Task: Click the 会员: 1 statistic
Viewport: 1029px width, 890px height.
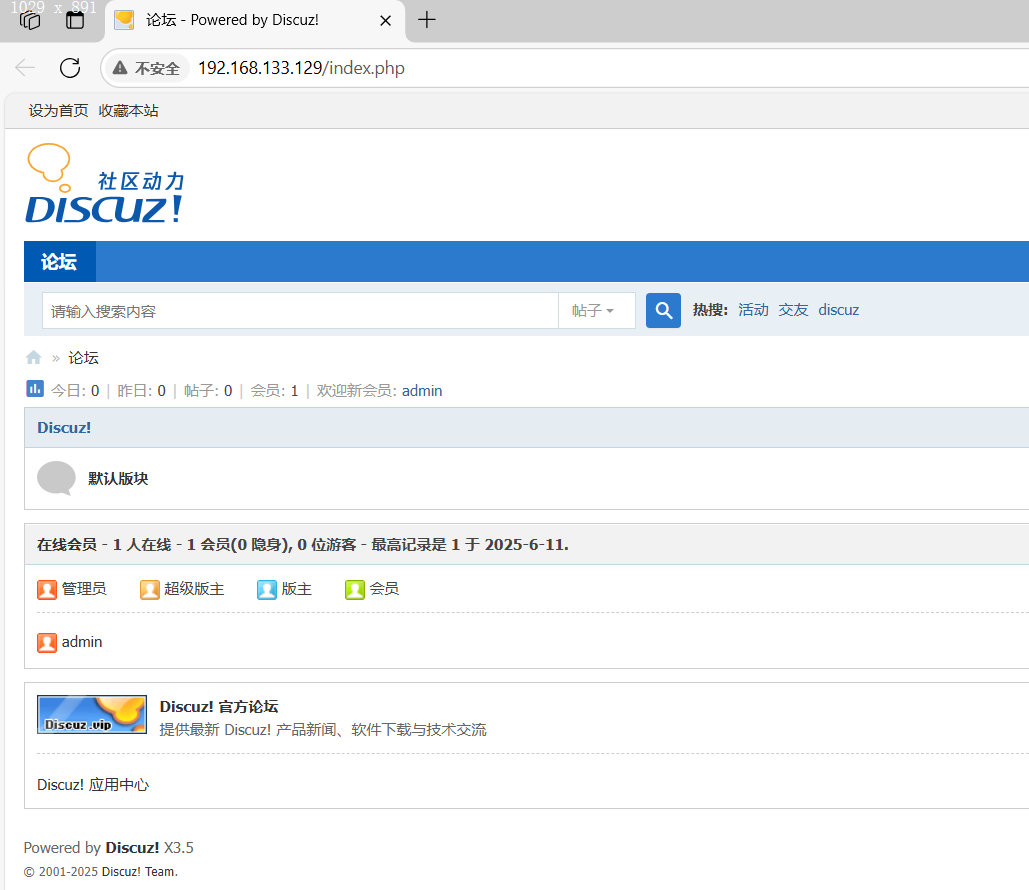Action: point(274,391)
